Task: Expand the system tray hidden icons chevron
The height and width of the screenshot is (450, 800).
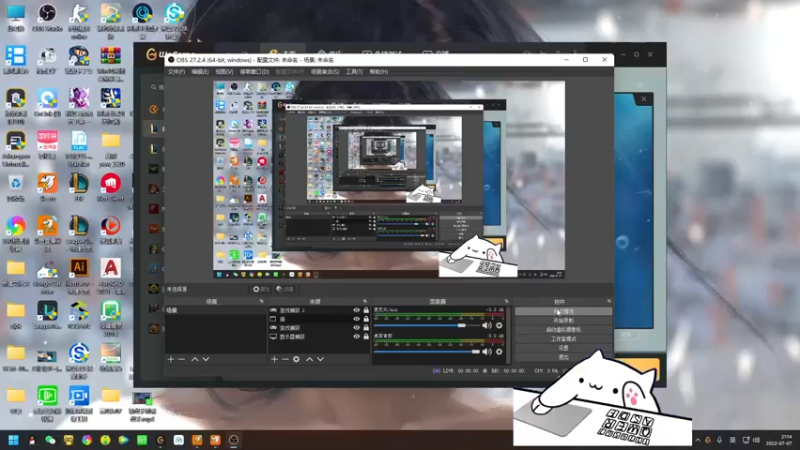Action: tap(697, 440)
